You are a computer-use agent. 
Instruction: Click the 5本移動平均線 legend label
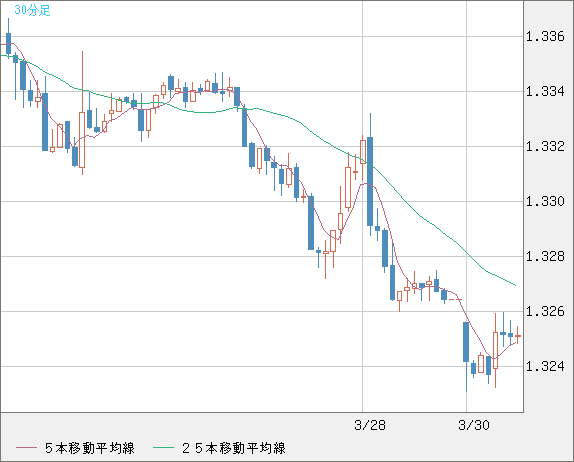[90, 448]
